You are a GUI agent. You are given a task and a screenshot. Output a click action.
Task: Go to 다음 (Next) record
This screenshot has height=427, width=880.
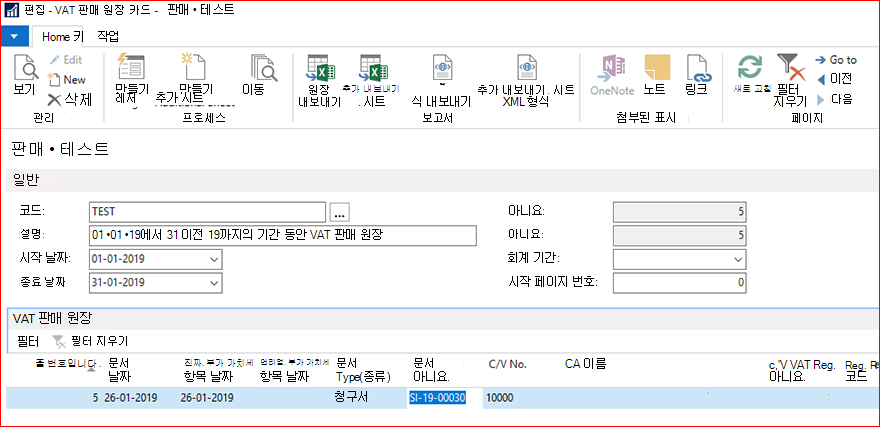[x=834, y=100]
